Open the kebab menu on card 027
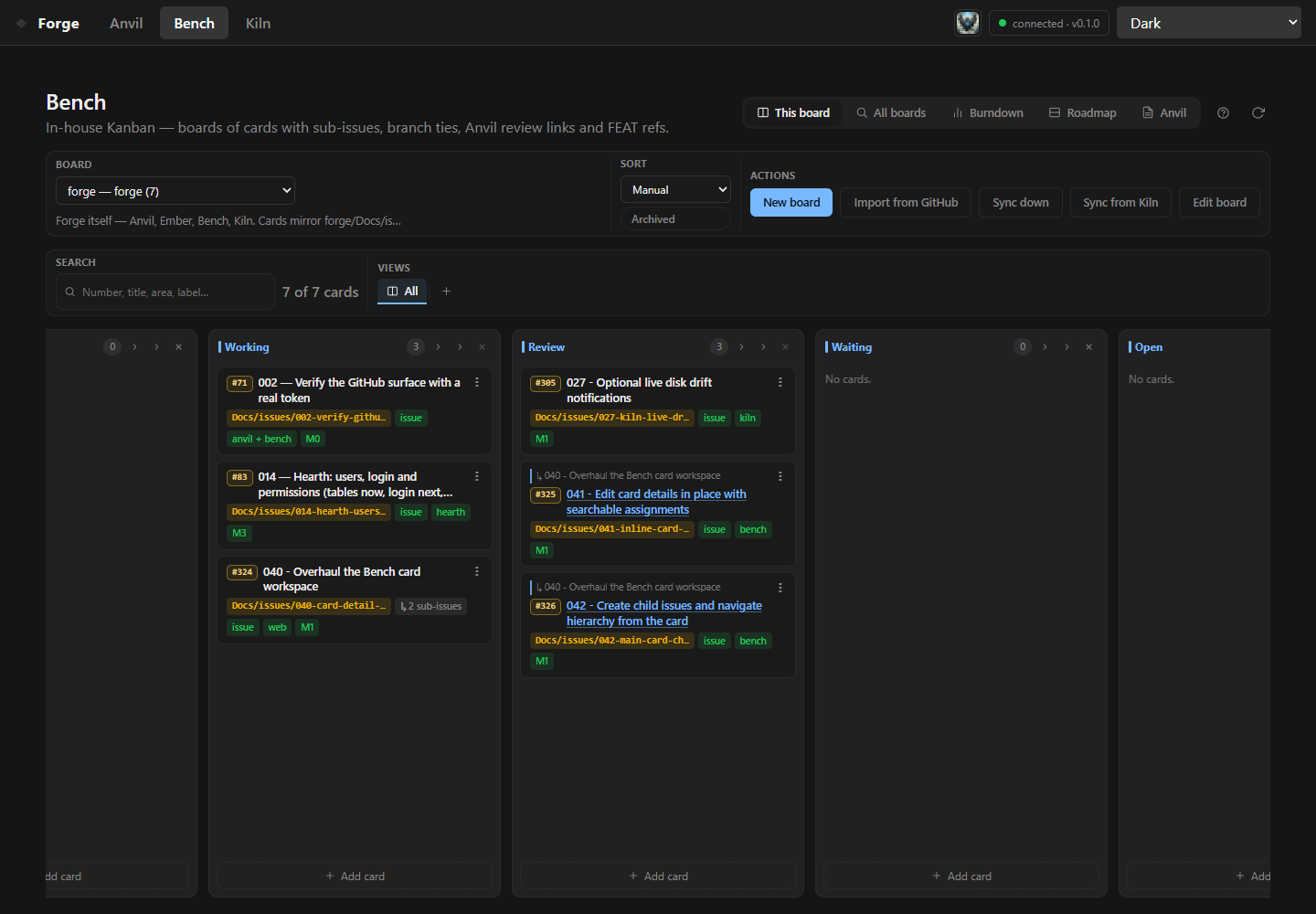Viewport: 1316px width, 914px height. click(780, 383)
